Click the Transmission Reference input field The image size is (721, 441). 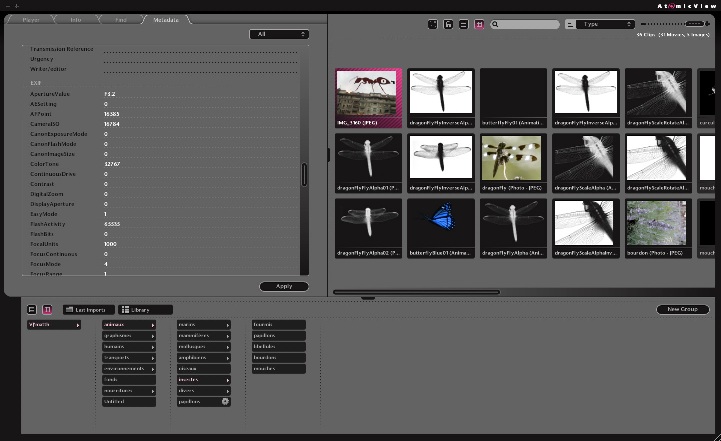[x=200, y=49]
